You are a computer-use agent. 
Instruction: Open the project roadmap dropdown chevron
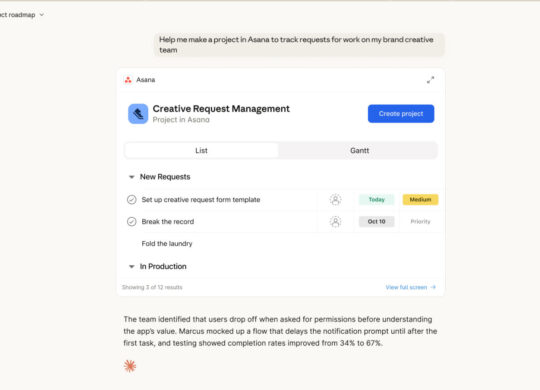click(x=42, y=15)
